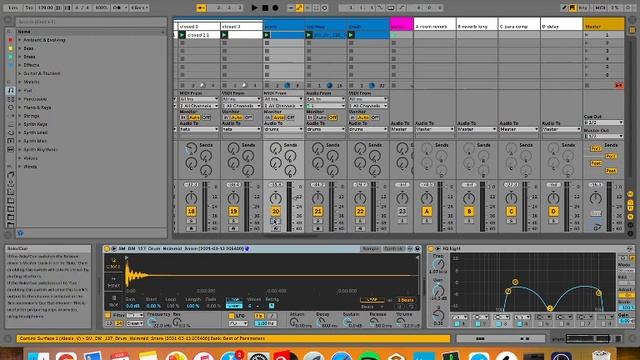Deactivate track 20 with its activator button
640x360 pixels.
point(276,211)
